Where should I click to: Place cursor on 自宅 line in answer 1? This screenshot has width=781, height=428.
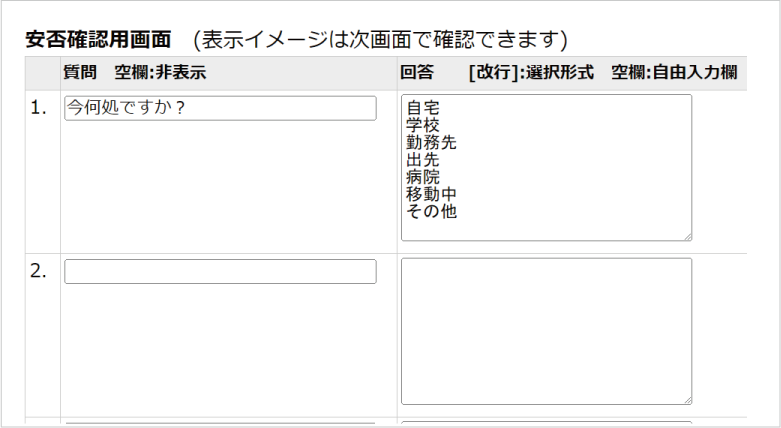click(x=423, y=108)
